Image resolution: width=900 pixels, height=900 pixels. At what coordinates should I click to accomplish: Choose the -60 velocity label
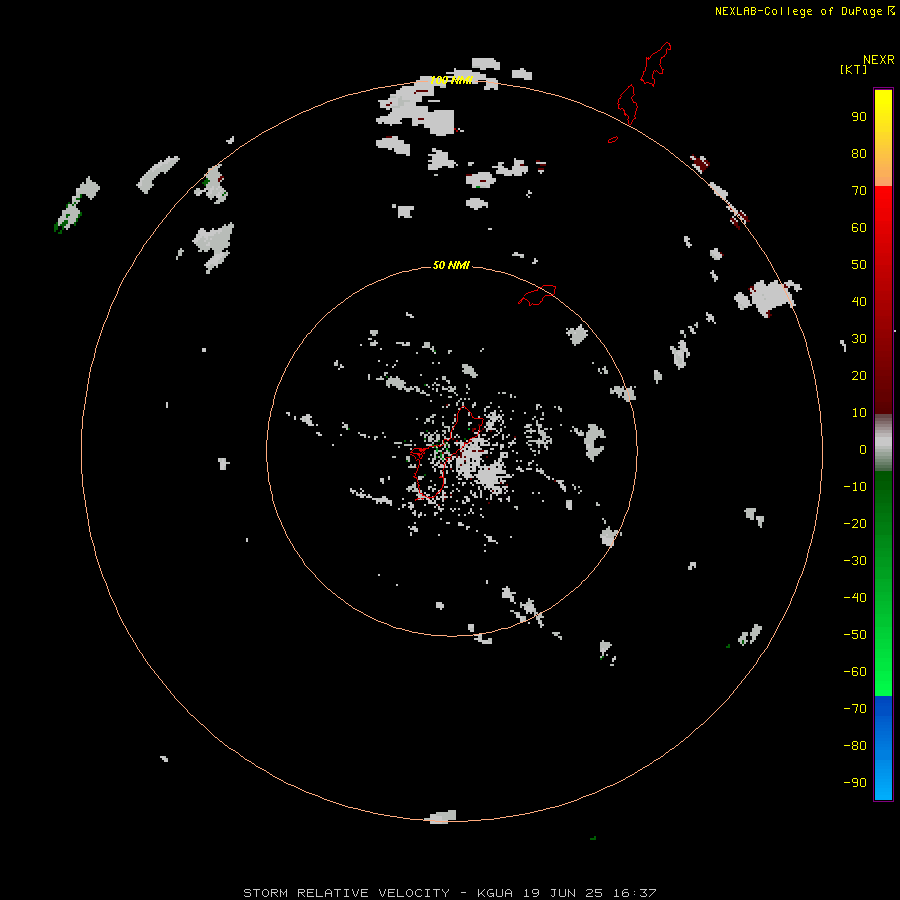855,672
